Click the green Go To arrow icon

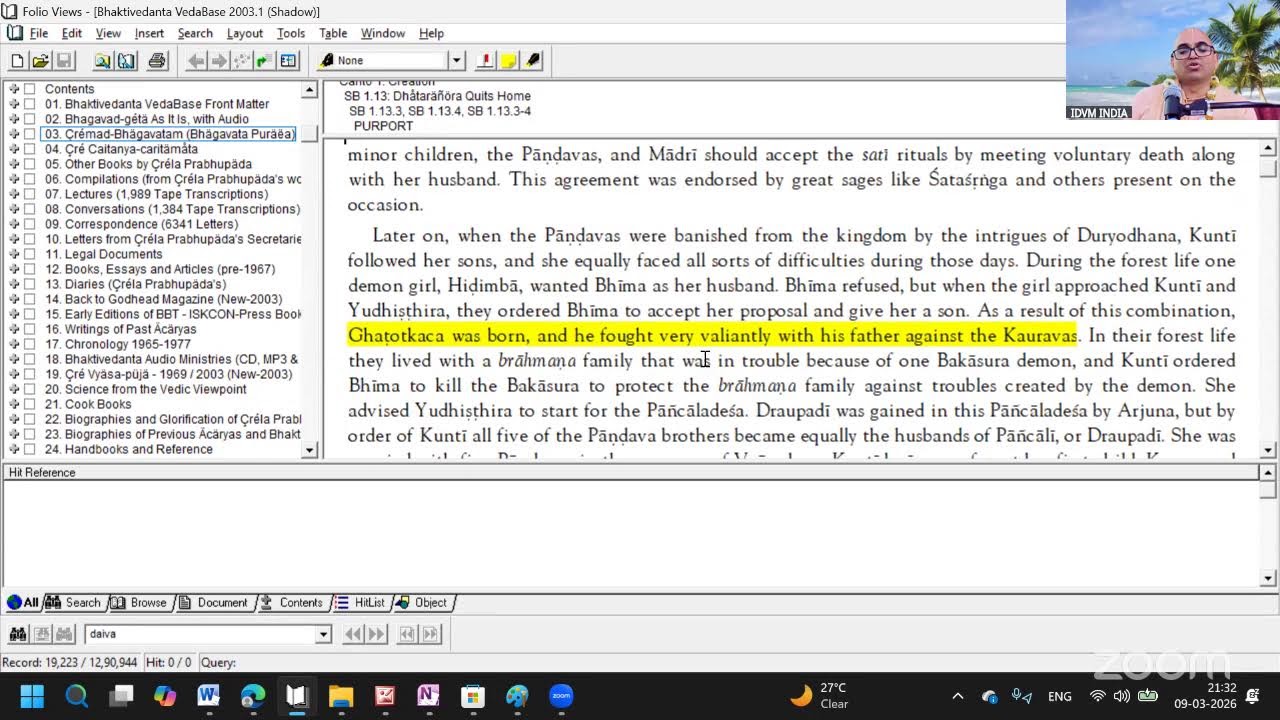264,61
